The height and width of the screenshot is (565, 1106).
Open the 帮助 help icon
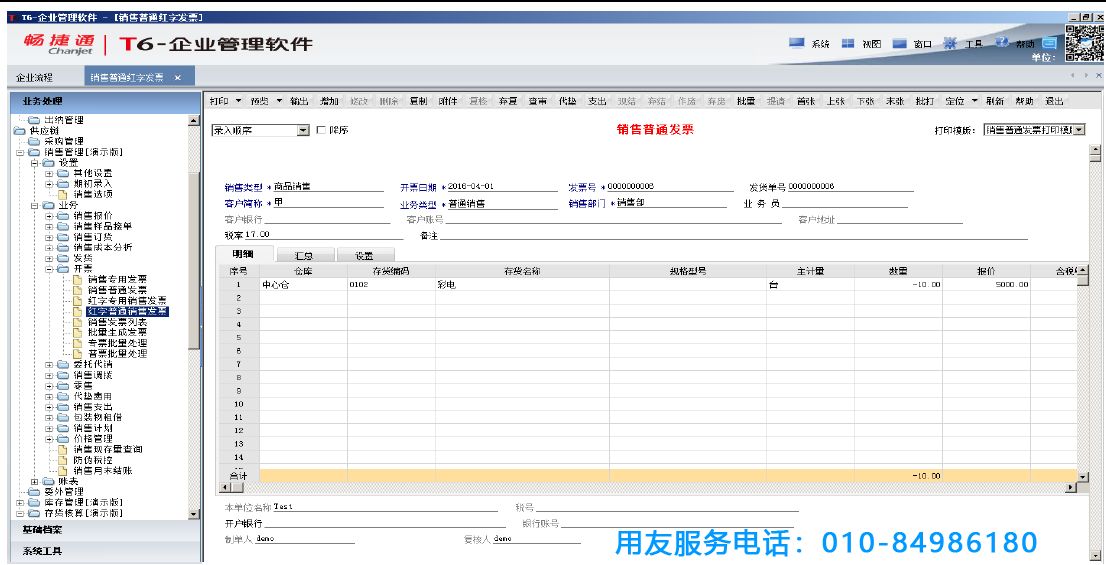[1002, 42]
